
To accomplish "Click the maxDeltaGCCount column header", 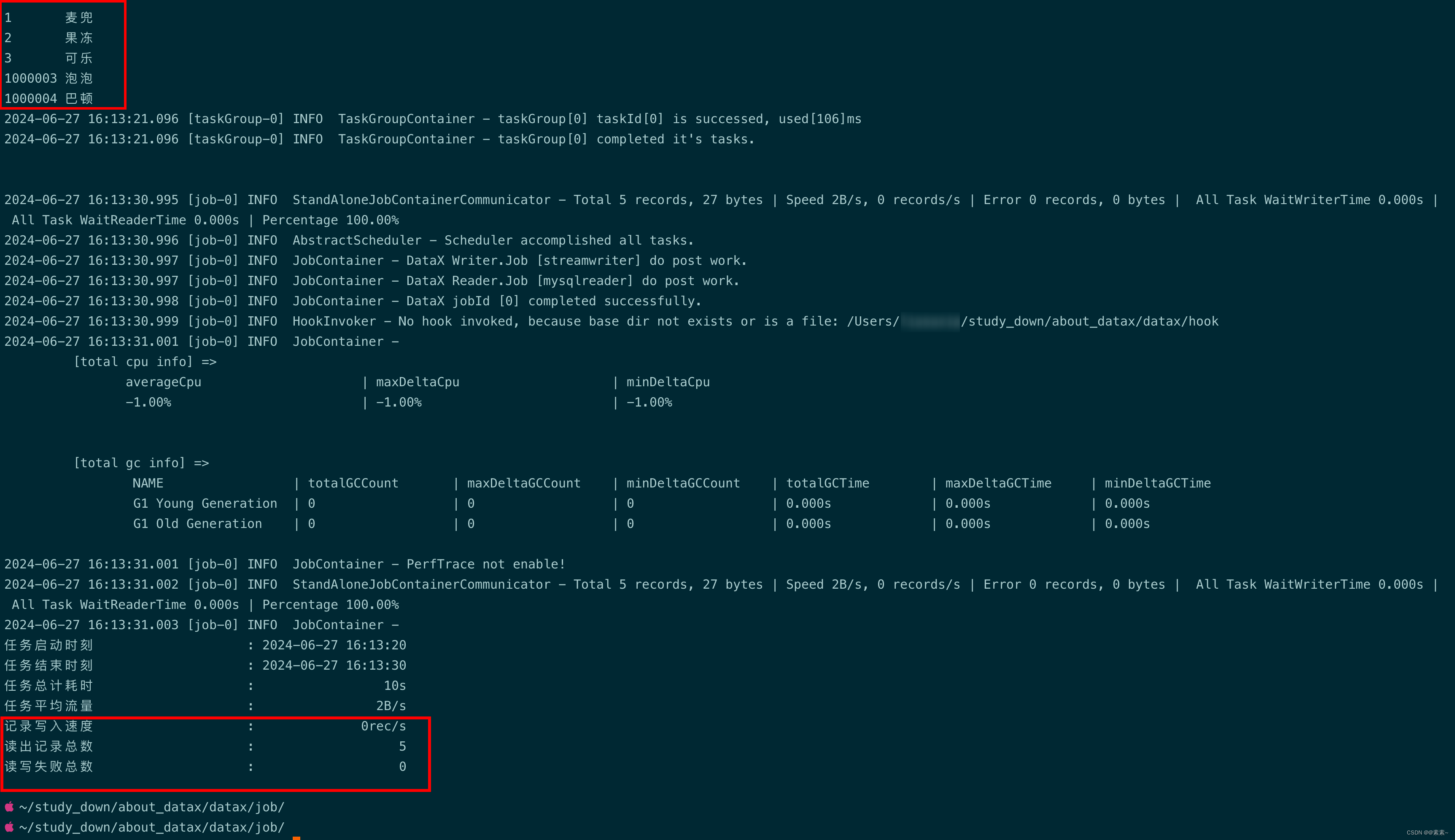I will coord(524,483).
